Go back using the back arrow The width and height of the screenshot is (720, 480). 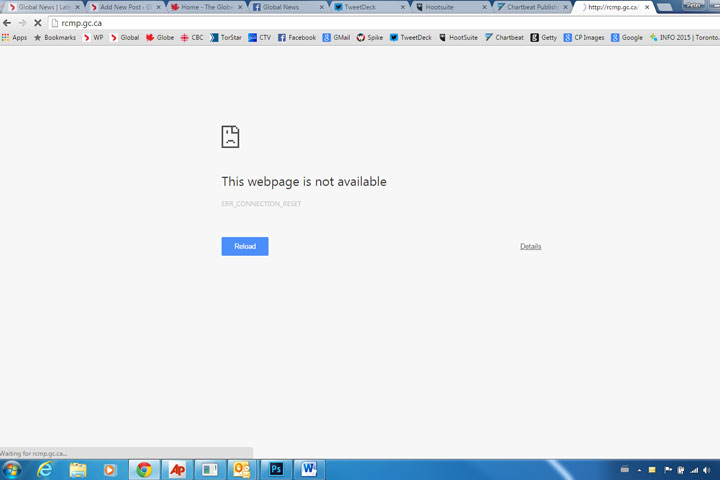coord(8,22)
